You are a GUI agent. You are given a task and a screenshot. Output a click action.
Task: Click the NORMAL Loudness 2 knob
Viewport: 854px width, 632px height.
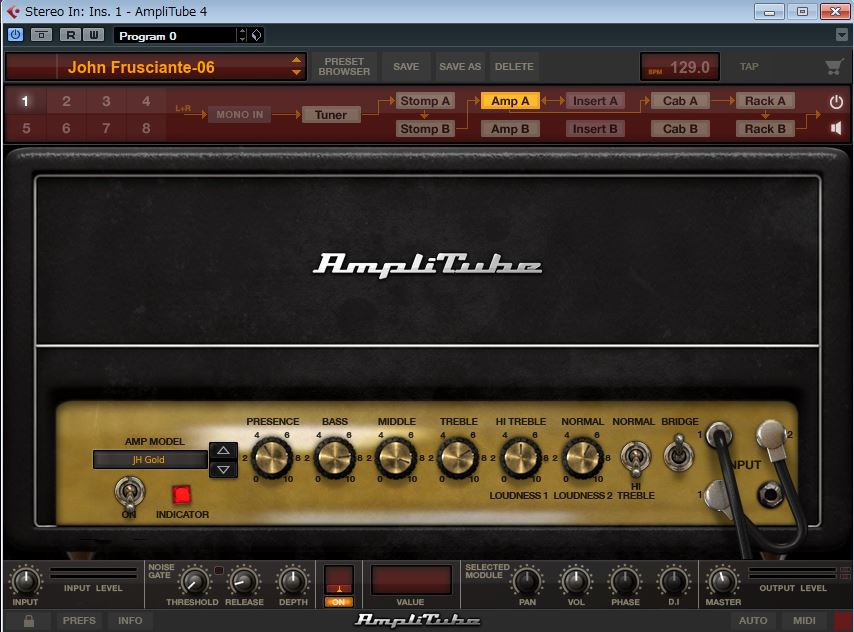click(x=582, y=459)
